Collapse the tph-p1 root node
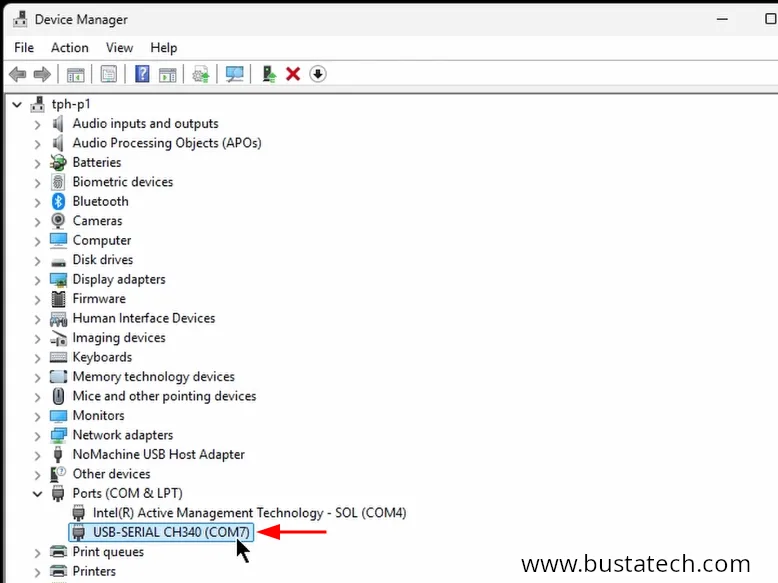778x583 pixels. coord(17,105)
